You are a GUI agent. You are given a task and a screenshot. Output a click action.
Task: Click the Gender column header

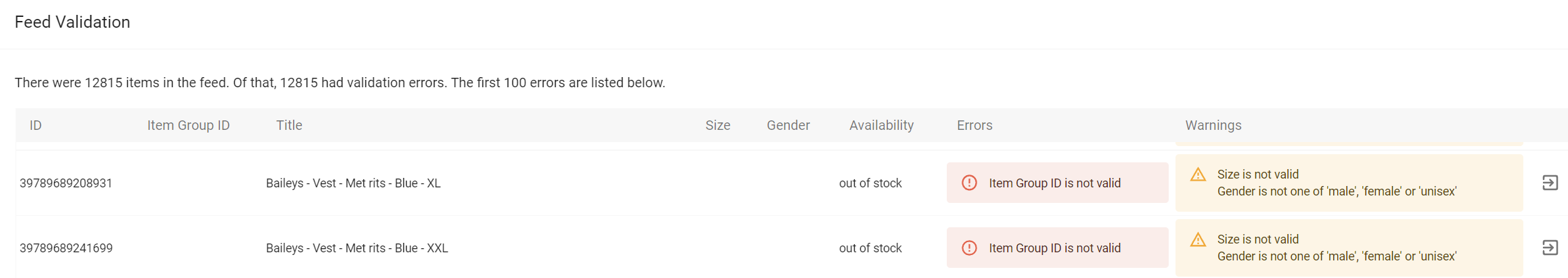point(788,125)
